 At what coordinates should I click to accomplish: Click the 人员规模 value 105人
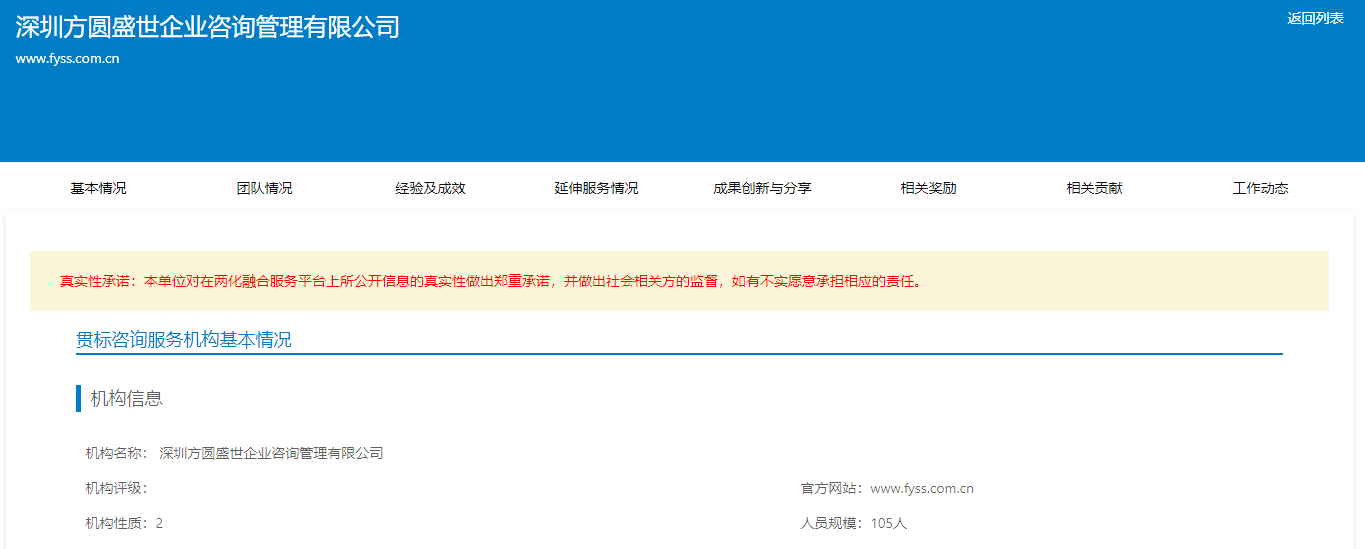click(x=888, y=523)
